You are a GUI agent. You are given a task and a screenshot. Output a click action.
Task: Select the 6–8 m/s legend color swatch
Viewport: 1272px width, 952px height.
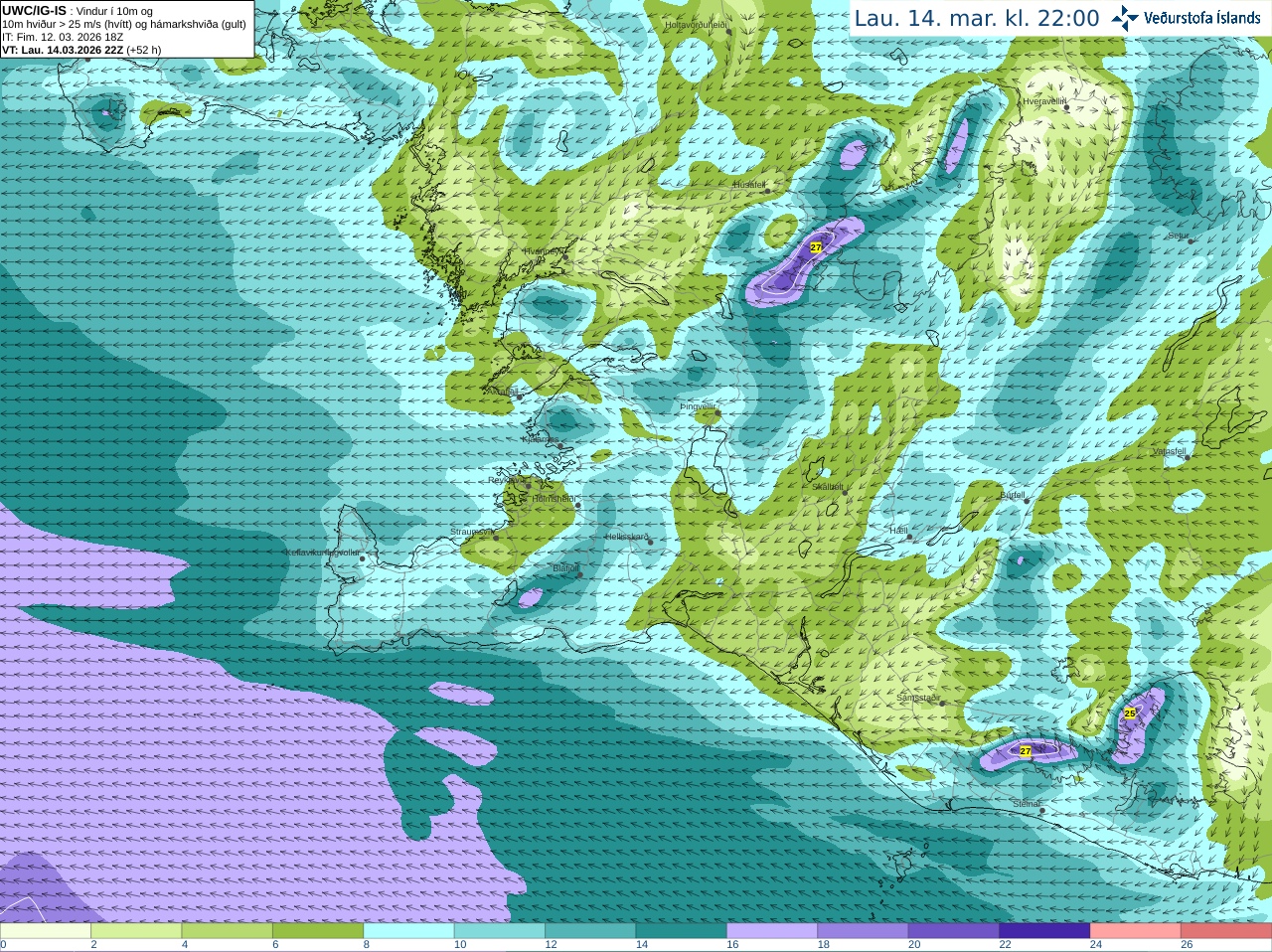pyautogui.click(x=318, y=931)
